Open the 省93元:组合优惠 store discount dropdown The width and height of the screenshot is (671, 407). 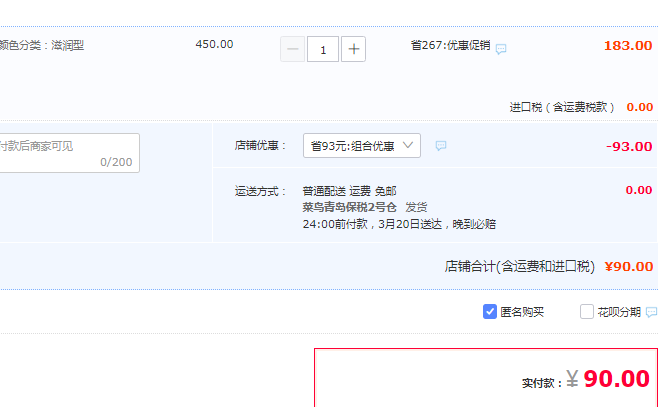coord(362,146)
